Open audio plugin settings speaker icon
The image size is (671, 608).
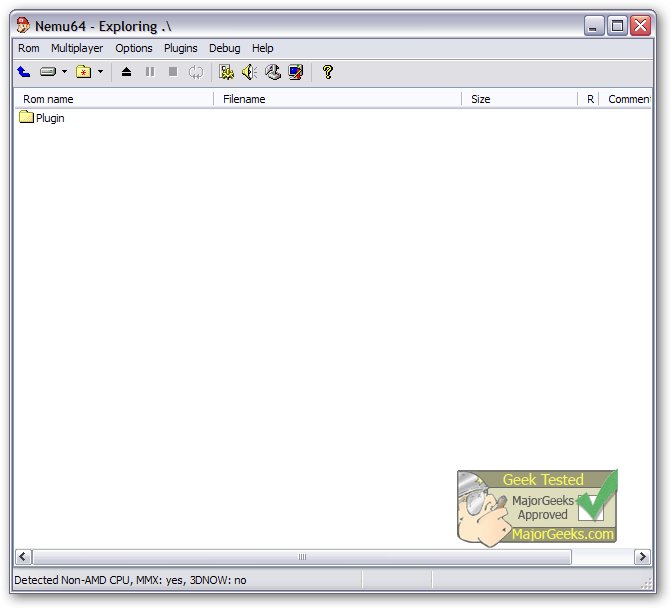click(x=249, y=72)
